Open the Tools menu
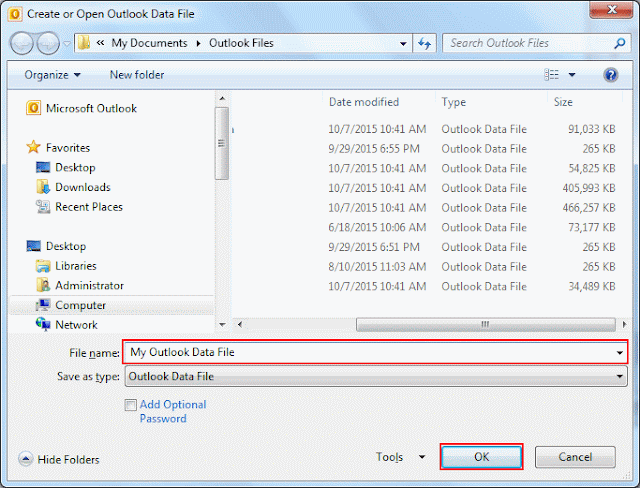640x488 pixels. [x=400, y=457]
